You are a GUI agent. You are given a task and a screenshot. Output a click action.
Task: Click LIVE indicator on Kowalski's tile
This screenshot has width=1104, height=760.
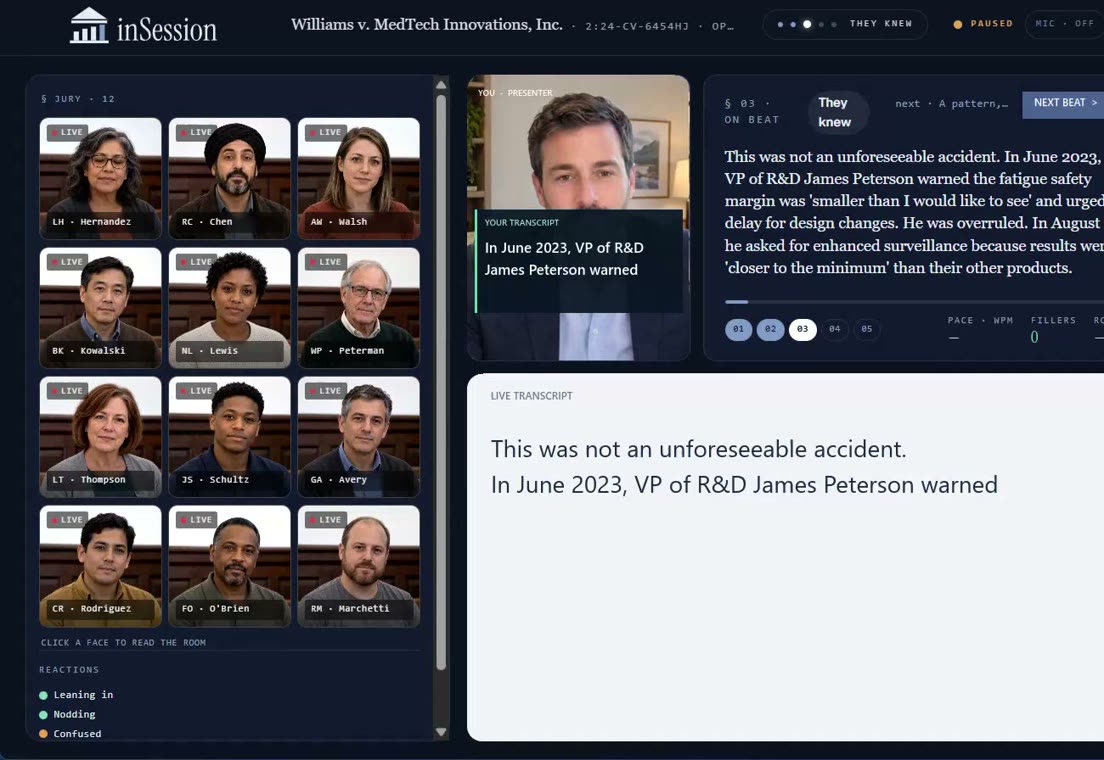[x=68, y=261]
